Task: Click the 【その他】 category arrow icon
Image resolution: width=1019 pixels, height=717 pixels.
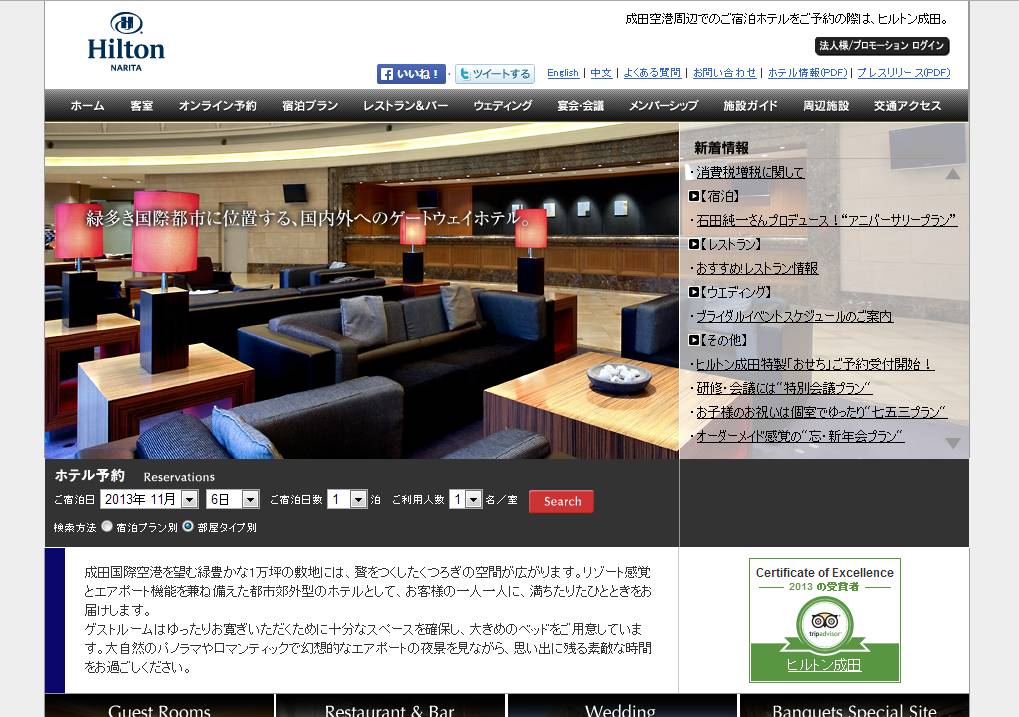Action: pyautogui.click(x=693, y=340)
